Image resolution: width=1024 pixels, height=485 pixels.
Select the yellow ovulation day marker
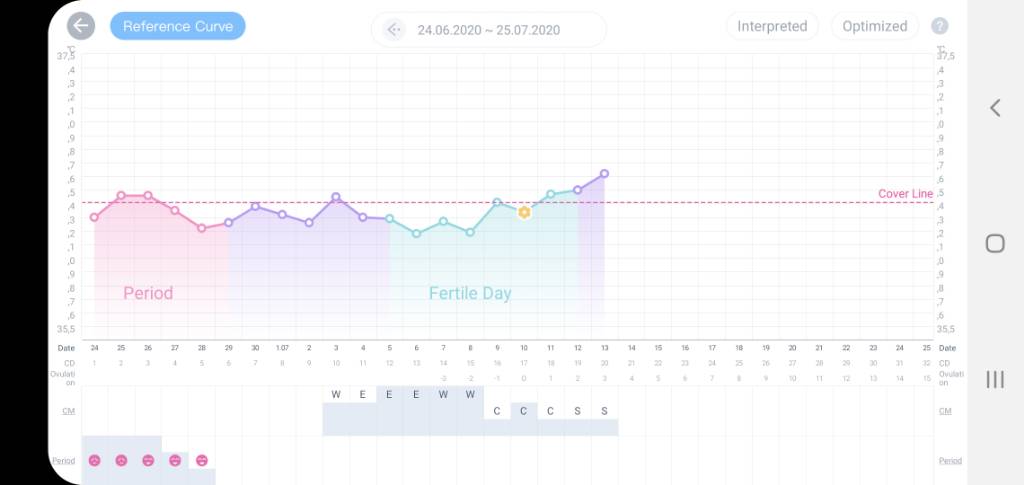pyautogui.click(x=524, y=212)
